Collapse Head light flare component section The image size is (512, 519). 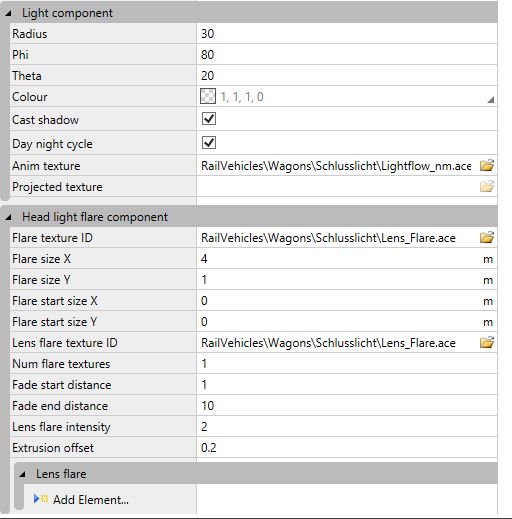(x=8, y=217)
